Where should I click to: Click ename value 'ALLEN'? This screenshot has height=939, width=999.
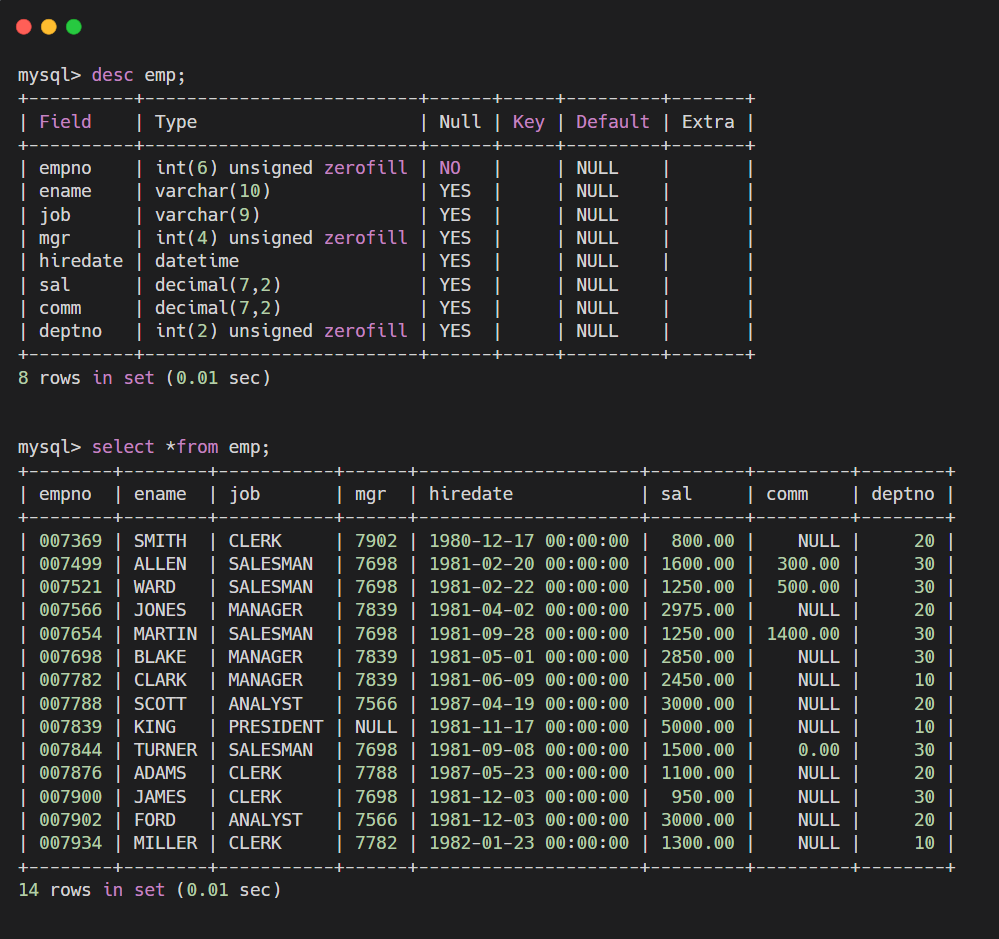point(160,564)
